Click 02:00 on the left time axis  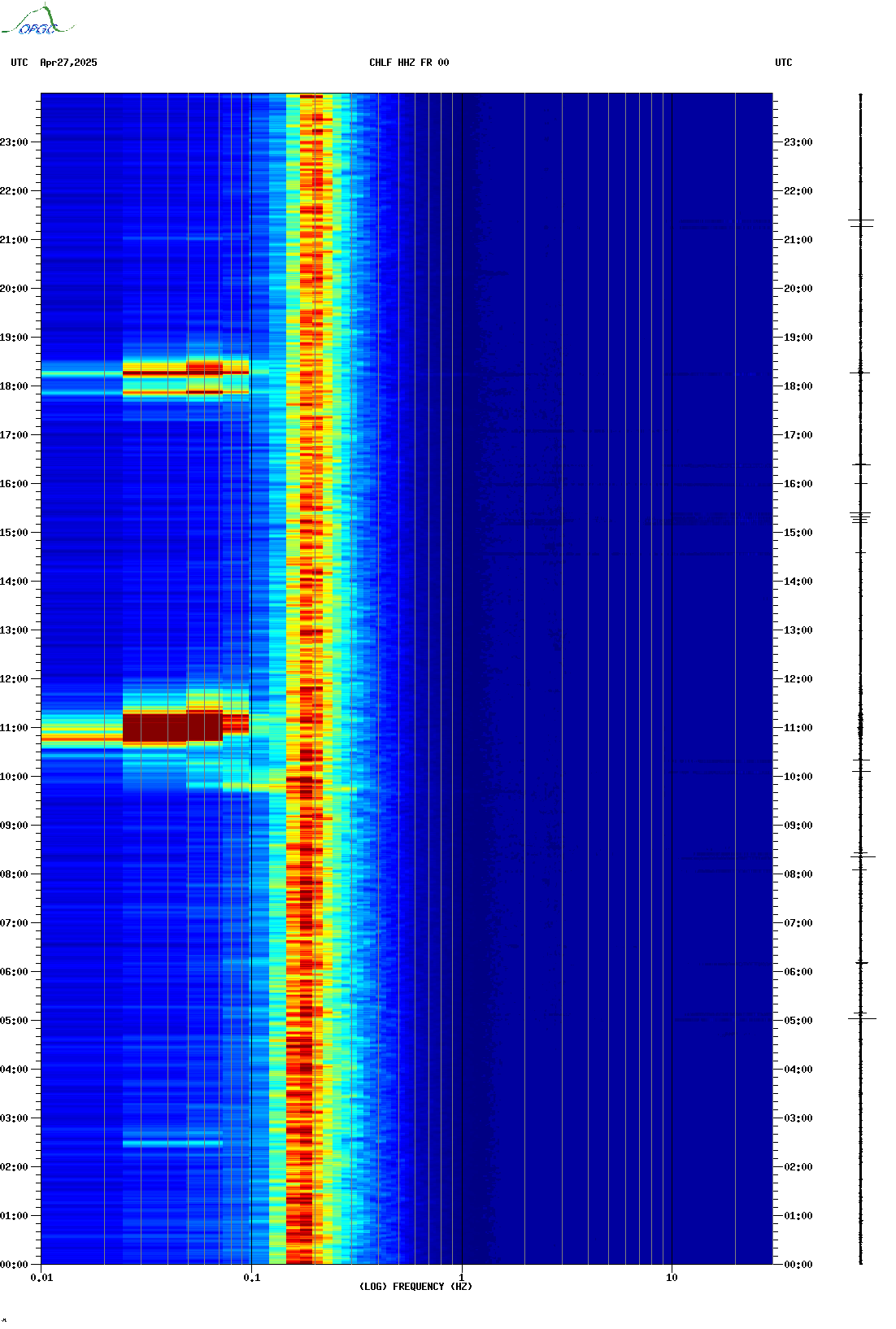pos(14,1167)
